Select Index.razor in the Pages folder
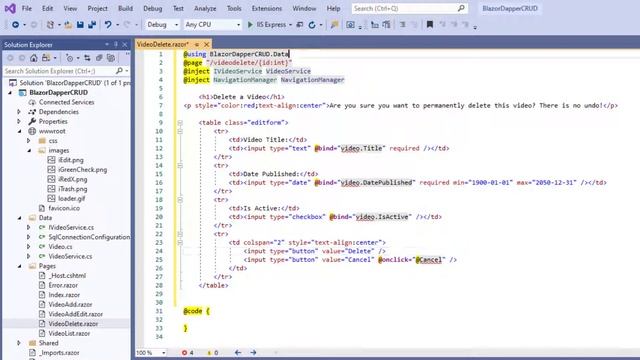 pyautogui.click(x=64, y=295)
